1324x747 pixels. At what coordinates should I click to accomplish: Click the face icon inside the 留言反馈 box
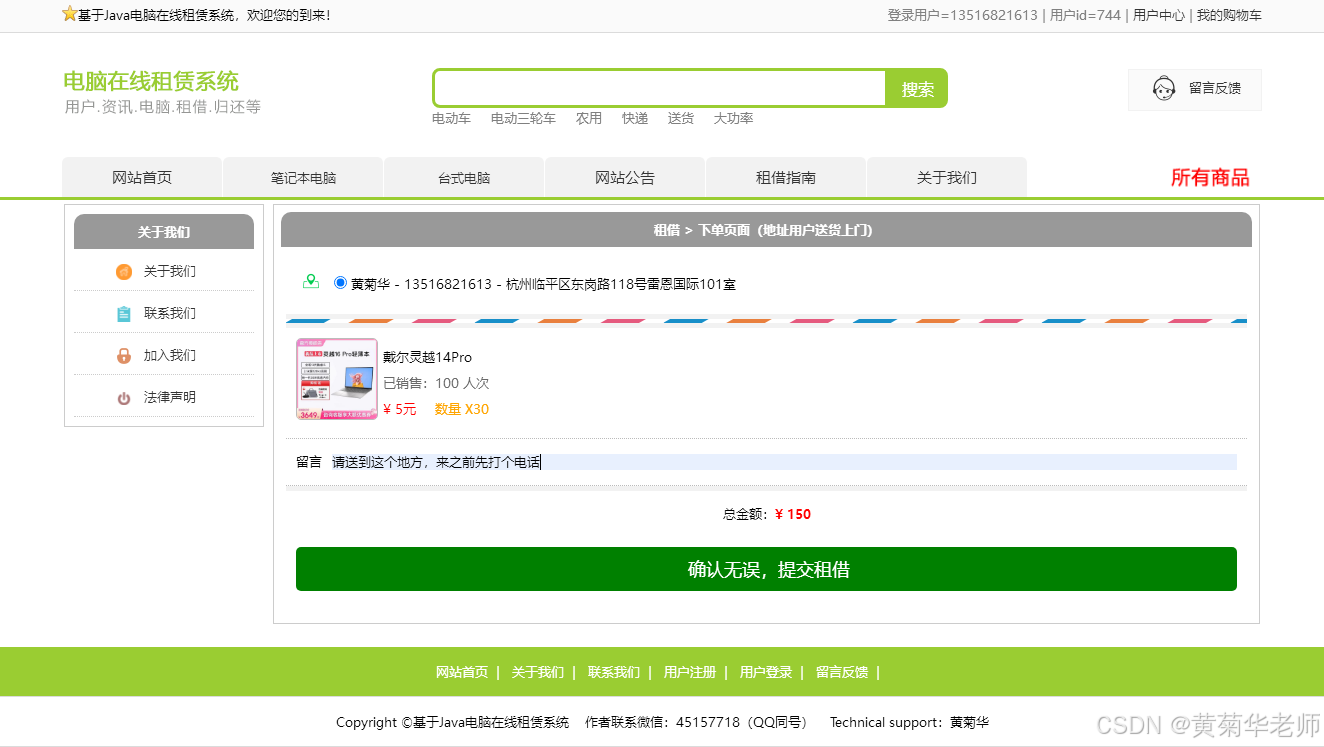point(1163,89)
